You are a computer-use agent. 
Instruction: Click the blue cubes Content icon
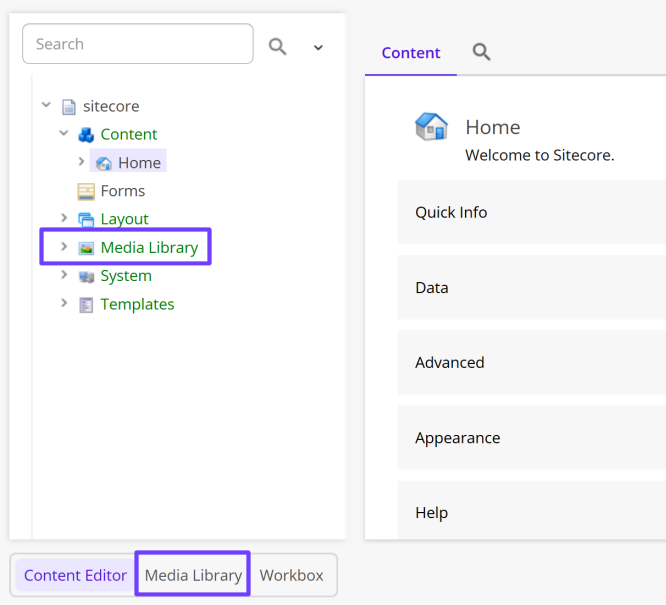pyautogui.click(x=86, y=135)
